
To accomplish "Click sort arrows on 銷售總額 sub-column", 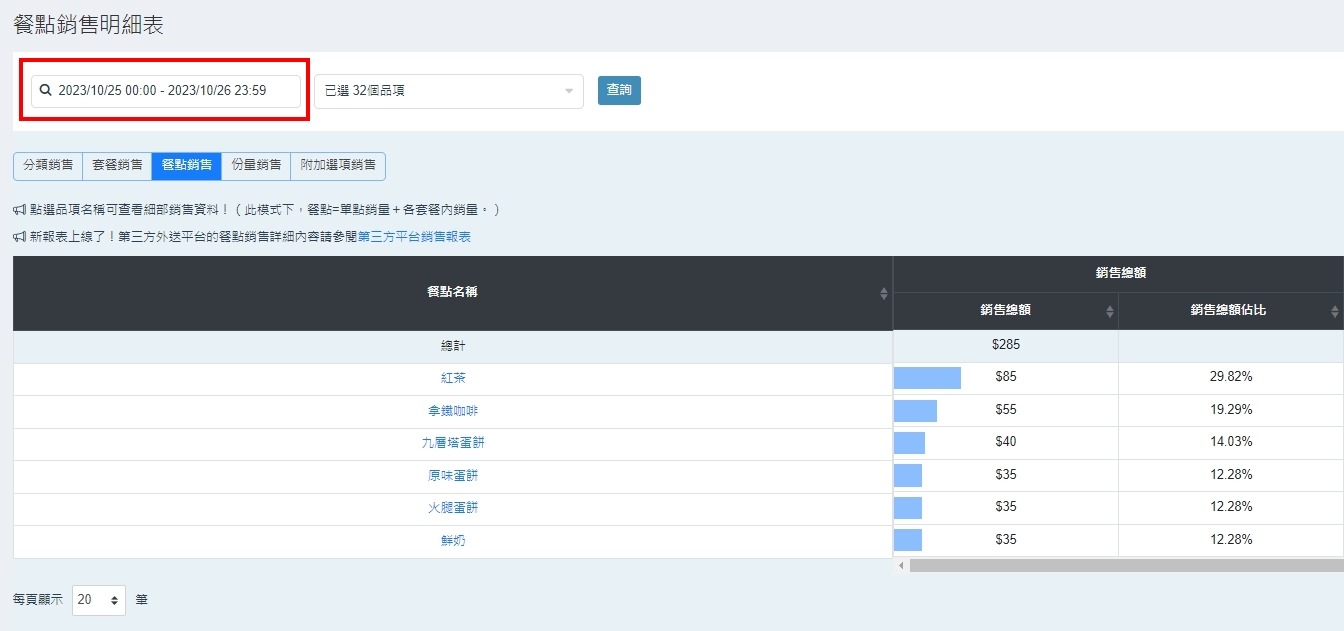I will [1109, 312].
